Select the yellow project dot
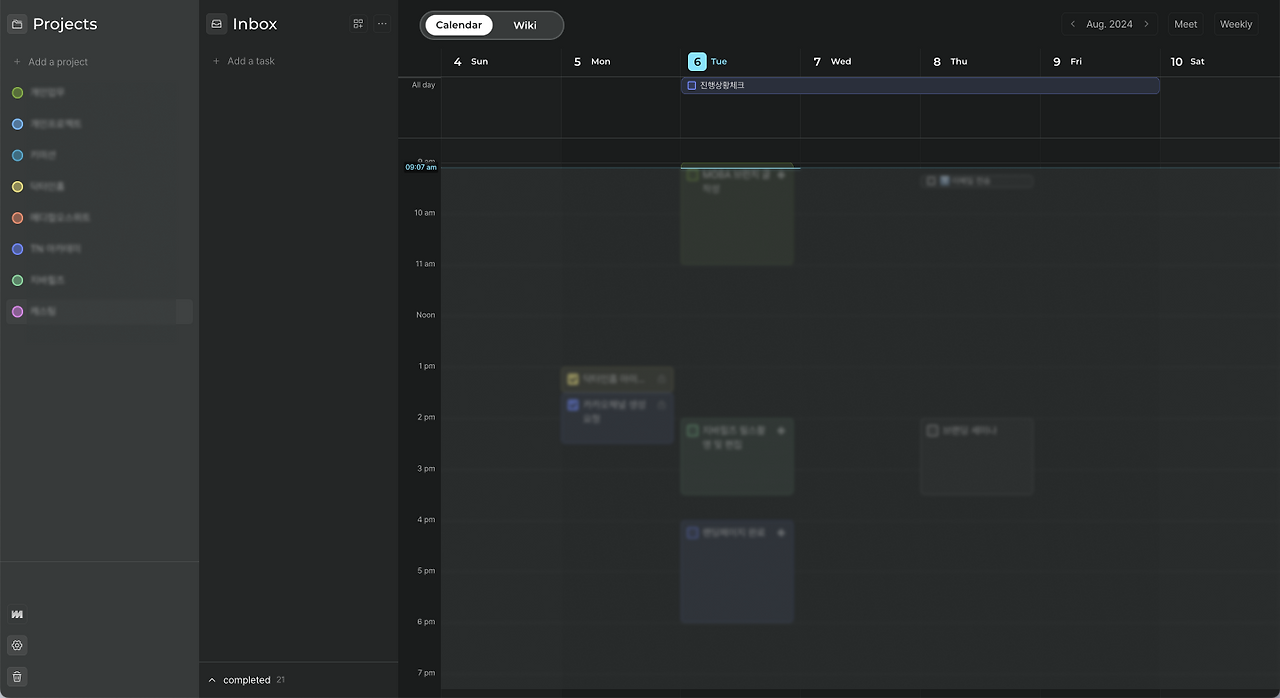The image size is (1280, 698). [17, 187]
